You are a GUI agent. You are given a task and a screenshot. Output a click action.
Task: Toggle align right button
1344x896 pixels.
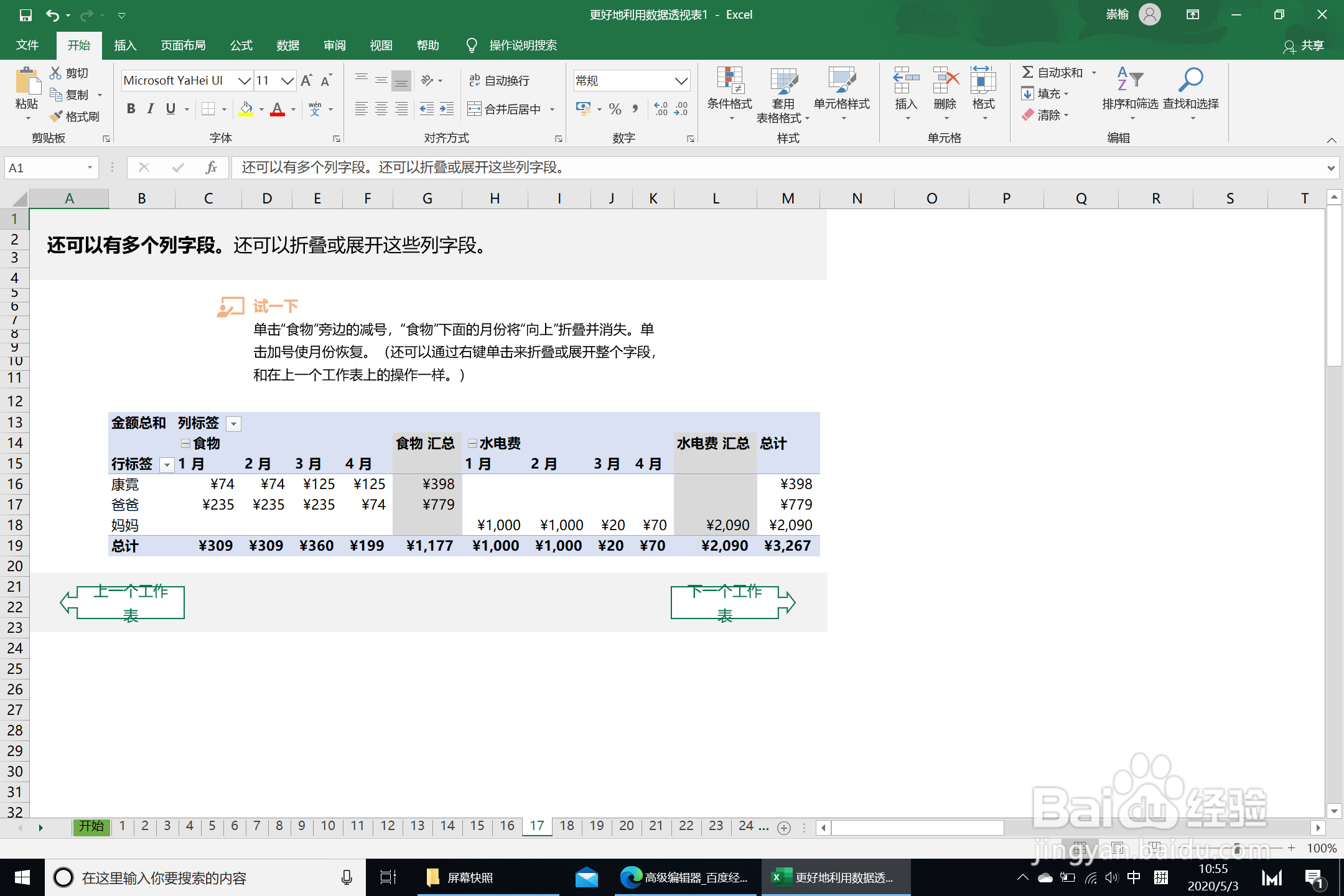(401, 109)
